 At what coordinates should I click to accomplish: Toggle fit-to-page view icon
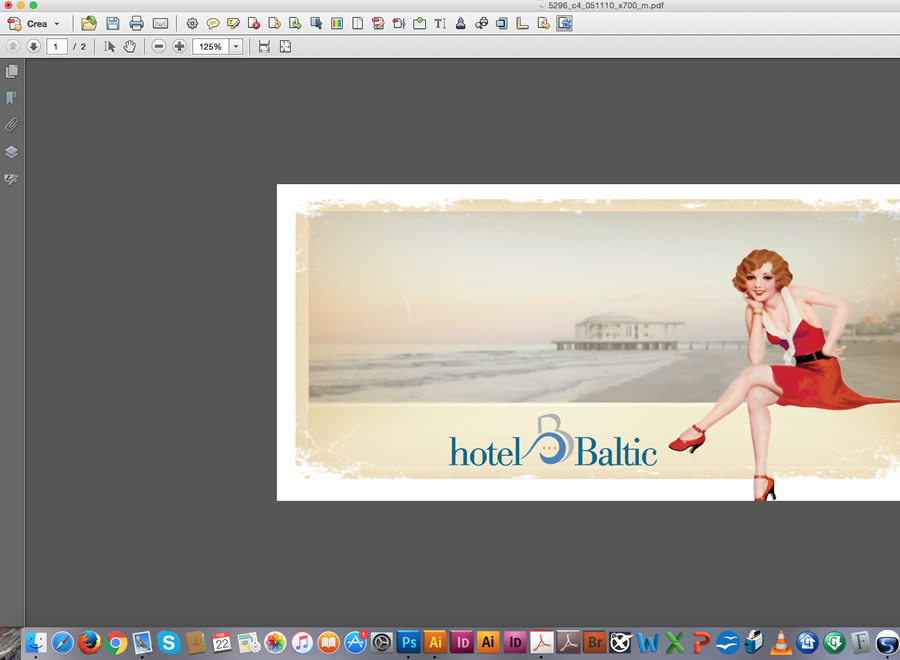285,47
